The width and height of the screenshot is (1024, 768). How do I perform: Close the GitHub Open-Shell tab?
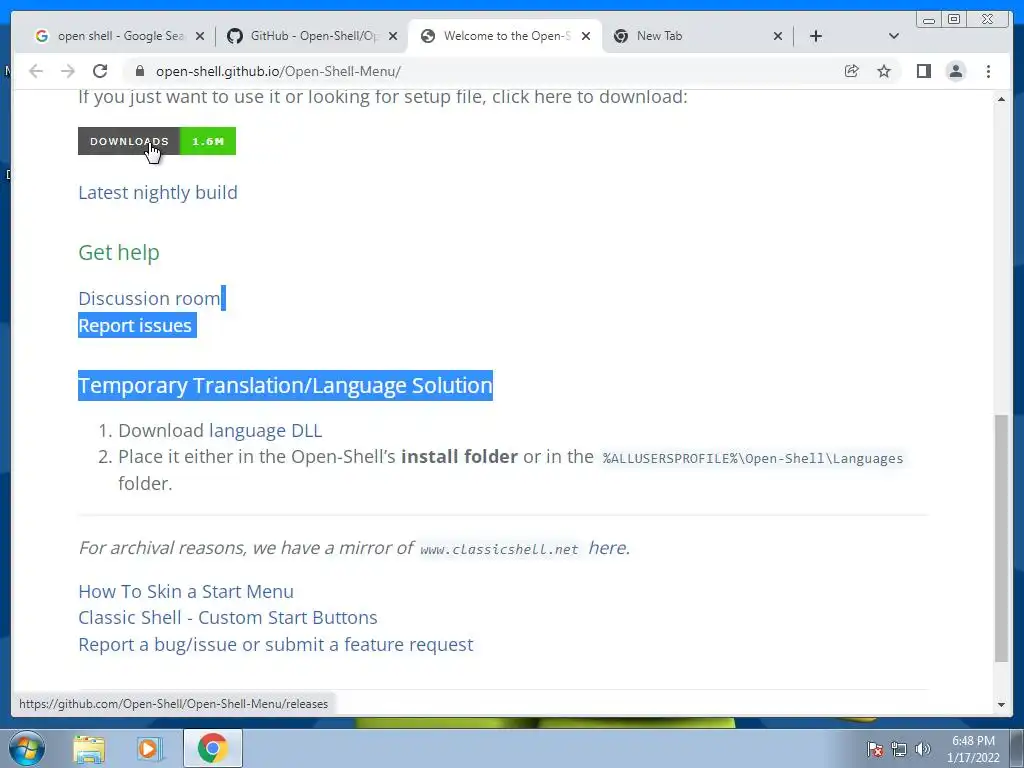392,36
